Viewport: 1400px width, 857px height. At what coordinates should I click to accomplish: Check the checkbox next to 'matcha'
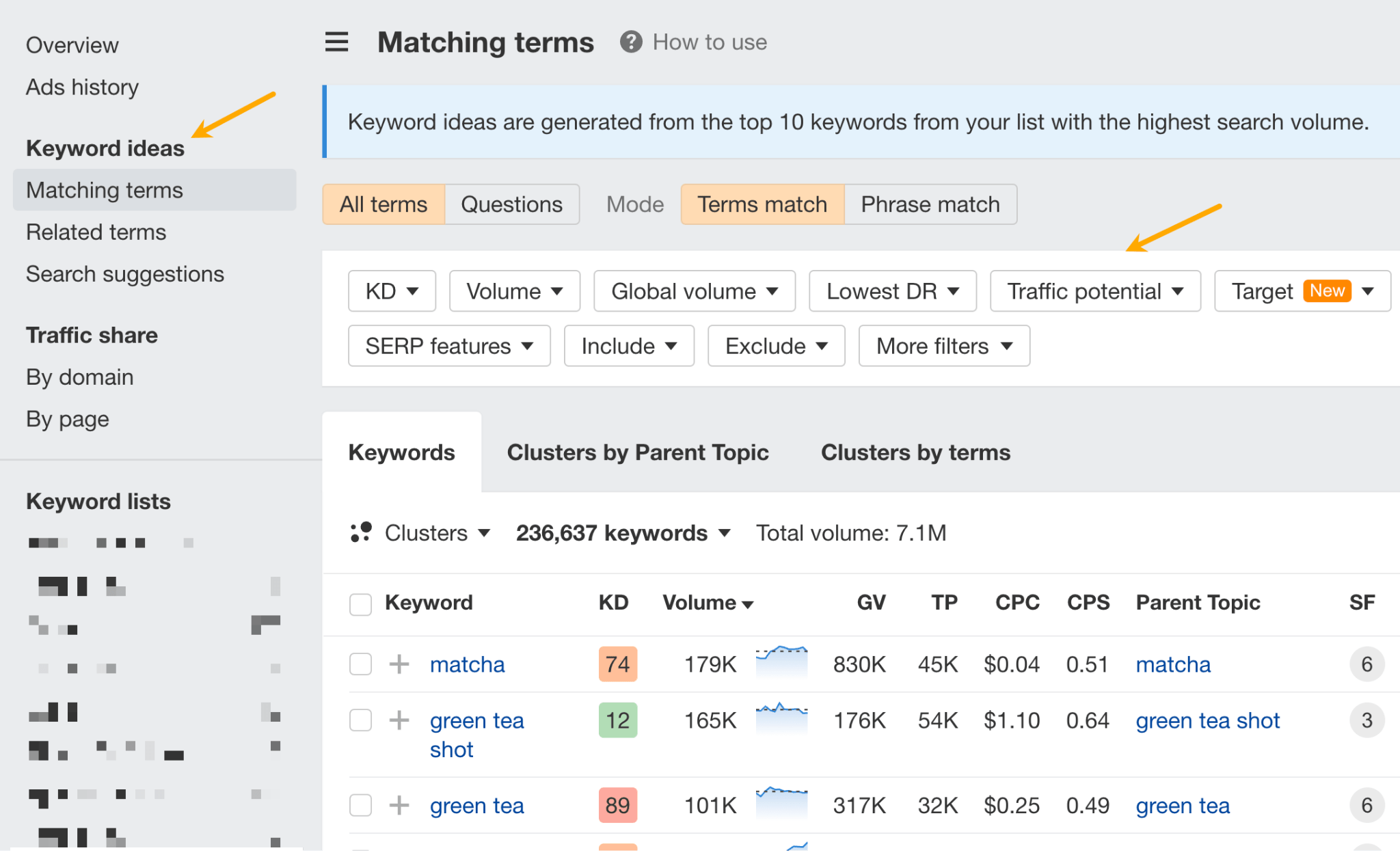(x=360, y=664)
